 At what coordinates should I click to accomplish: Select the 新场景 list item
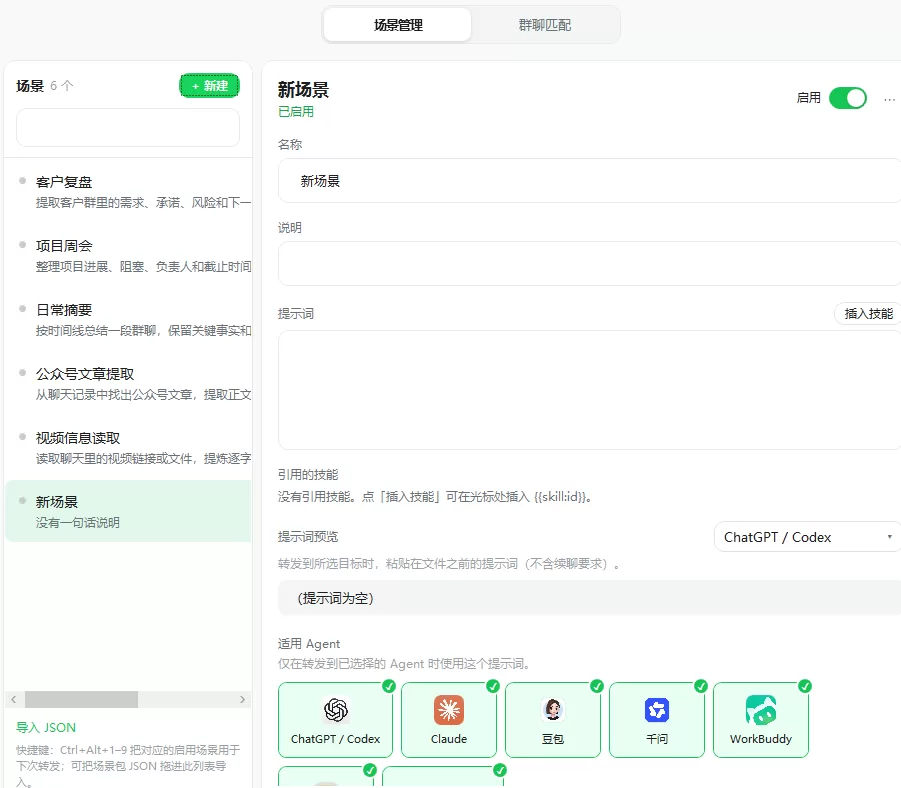(128, 512)
